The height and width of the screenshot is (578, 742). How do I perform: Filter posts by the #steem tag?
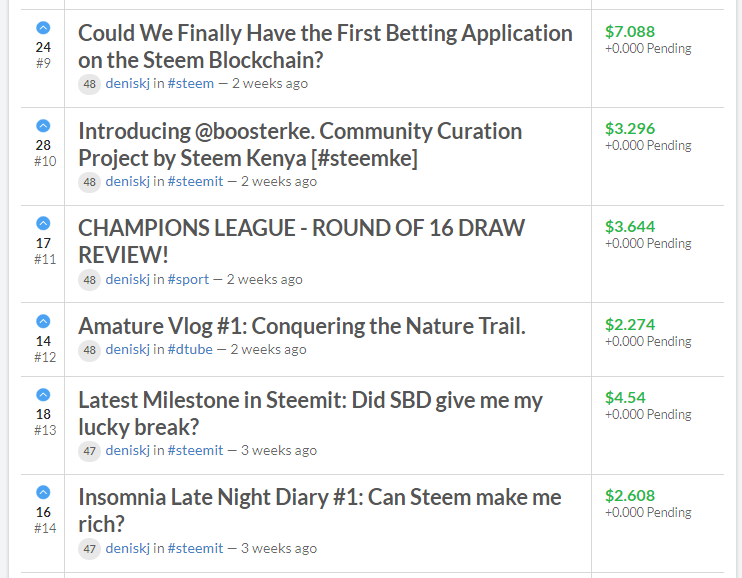pos(190,83)
